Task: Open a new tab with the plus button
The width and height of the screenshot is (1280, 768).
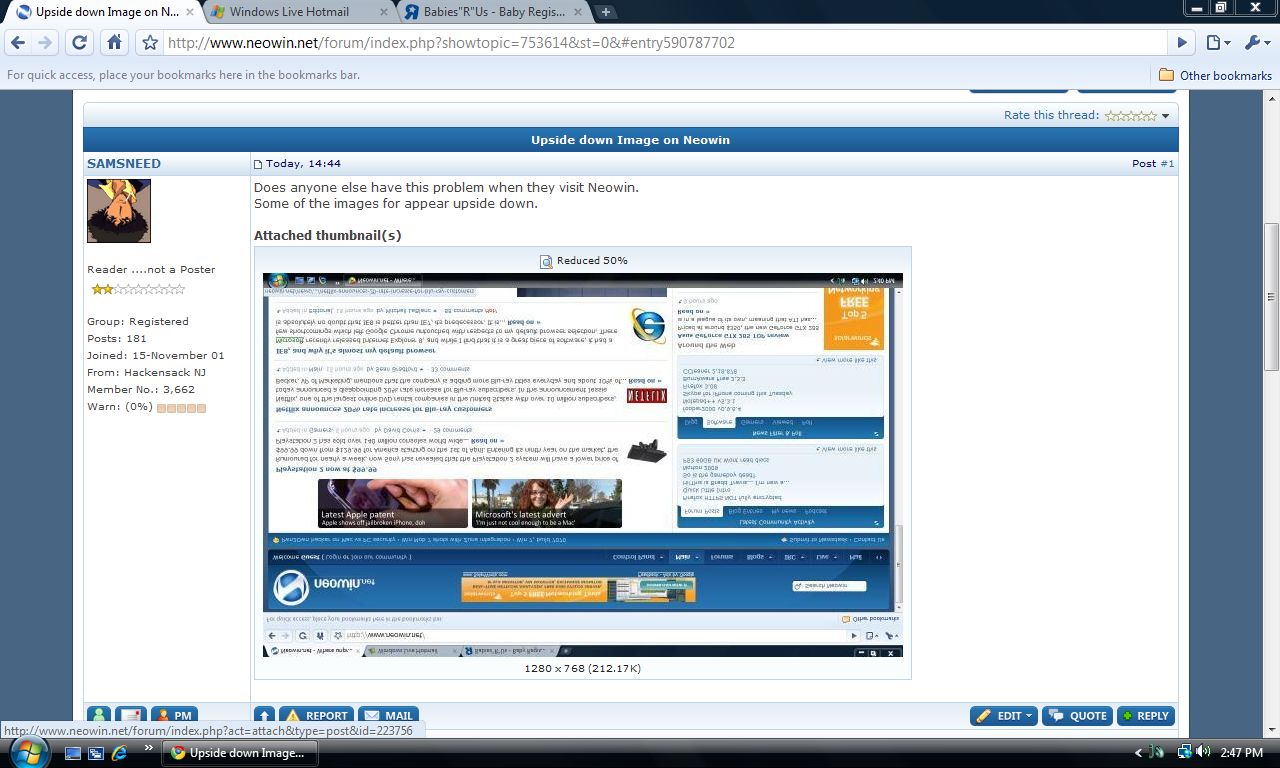Action: click(606, 12)
